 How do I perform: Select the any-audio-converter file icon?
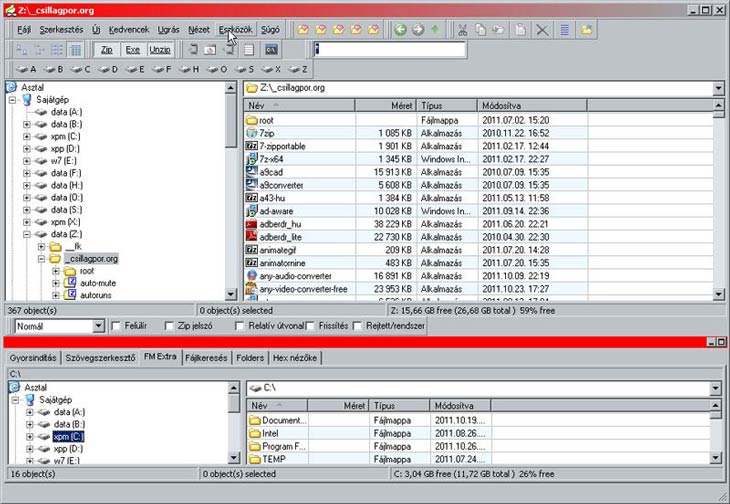[x=251, y=276]
